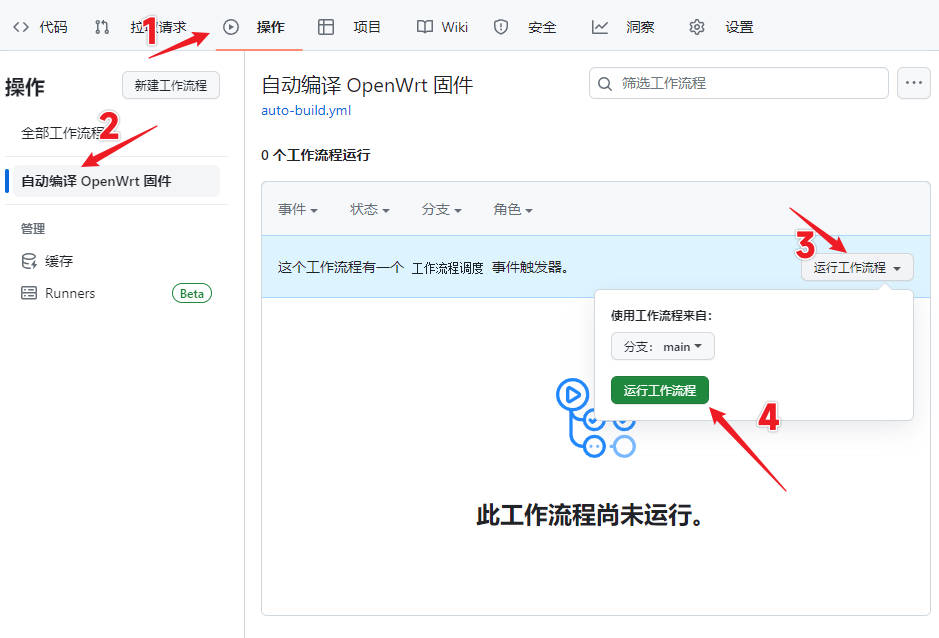The width and height of the screenshot is (939, 638).
Task: Click the Beta badge beside Runners
Action: [192, 294]
